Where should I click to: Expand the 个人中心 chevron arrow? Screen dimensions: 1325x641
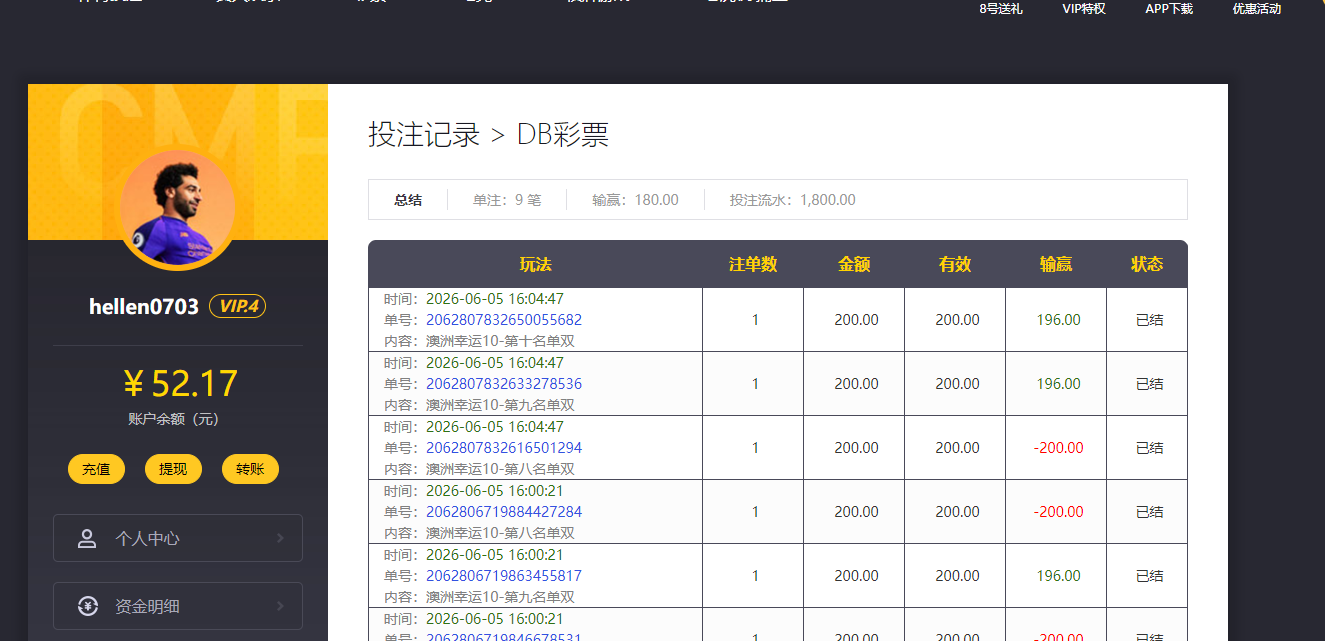(280, 539)
